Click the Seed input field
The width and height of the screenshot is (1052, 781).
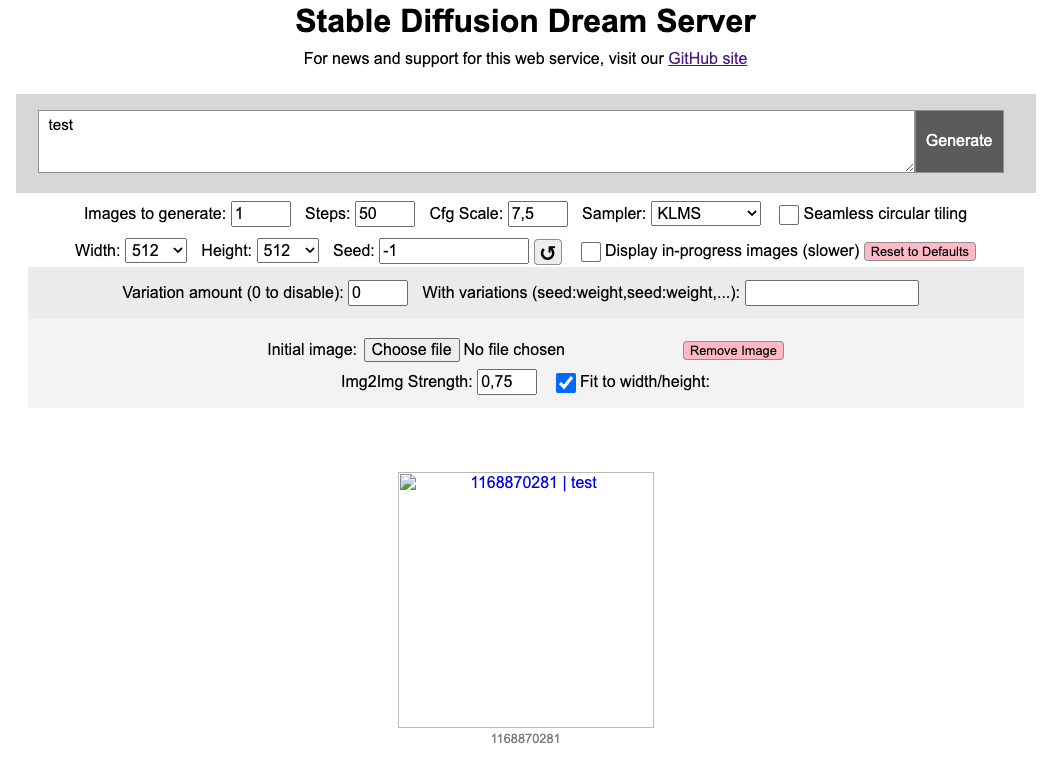pos(454,251)
